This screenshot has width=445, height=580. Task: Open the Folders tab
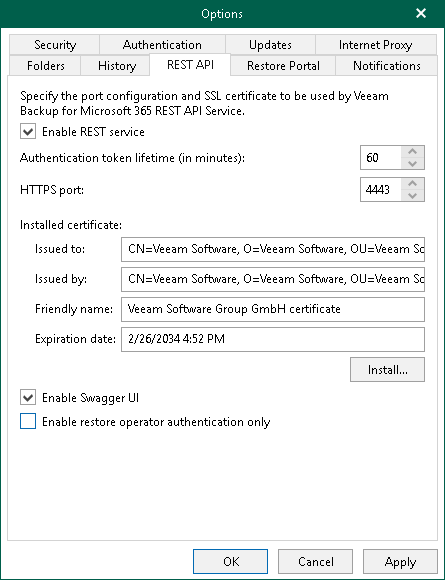[x=45, y=65]
